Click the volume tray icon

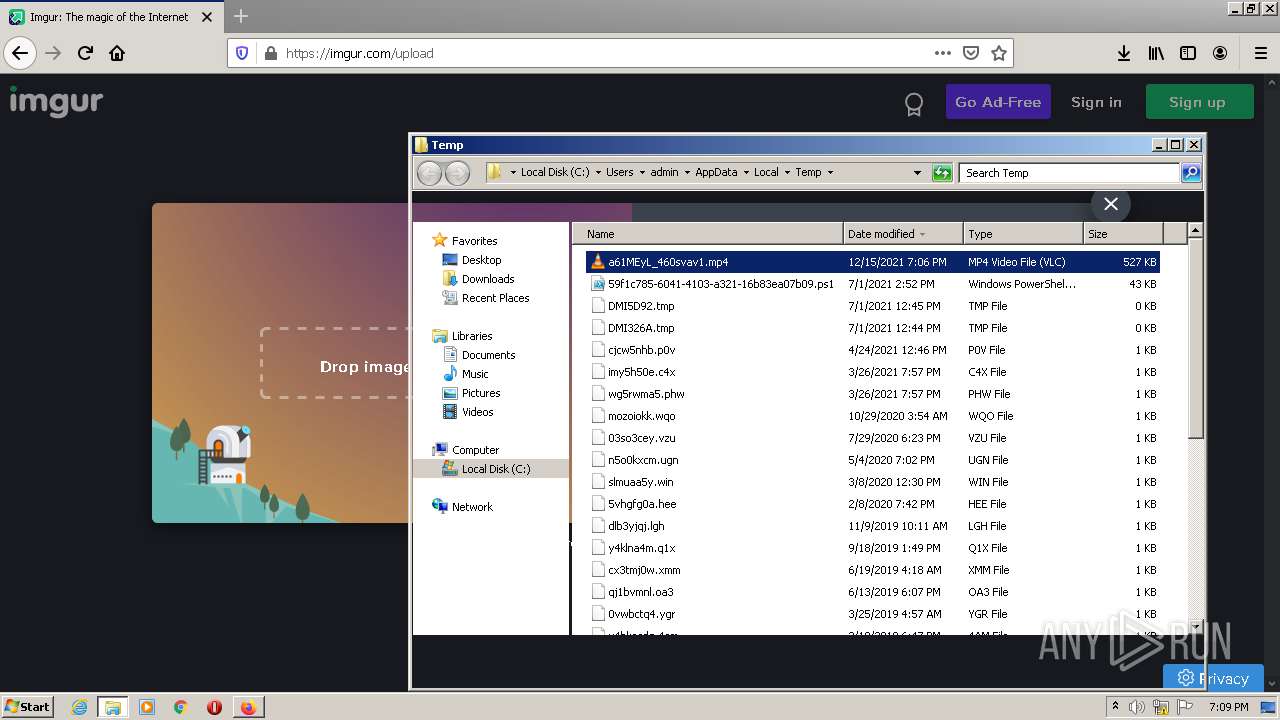(x=1138, y=707)
